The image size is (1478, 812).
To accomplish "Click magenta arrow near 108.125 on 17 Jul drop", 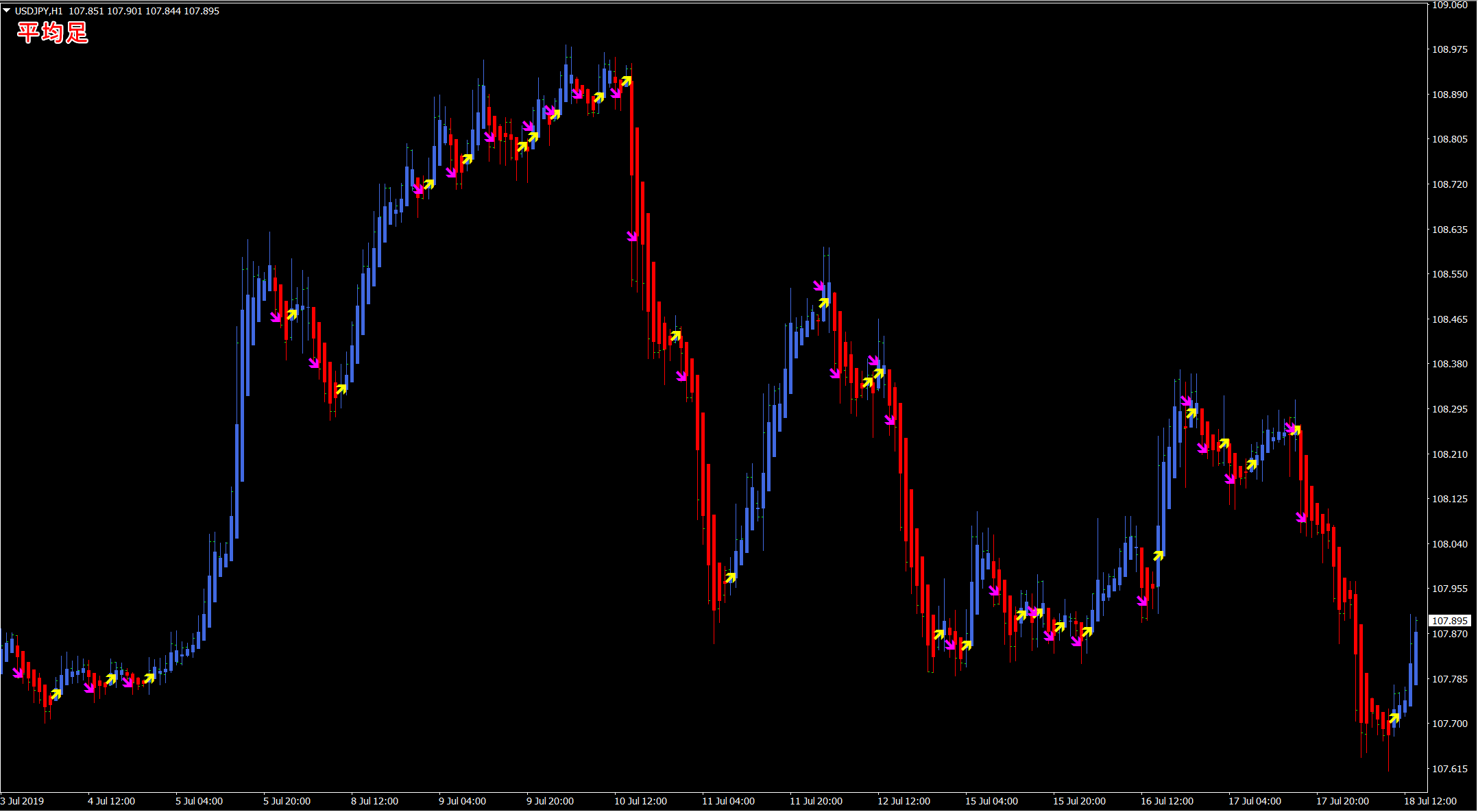I will pos(1301,517).
